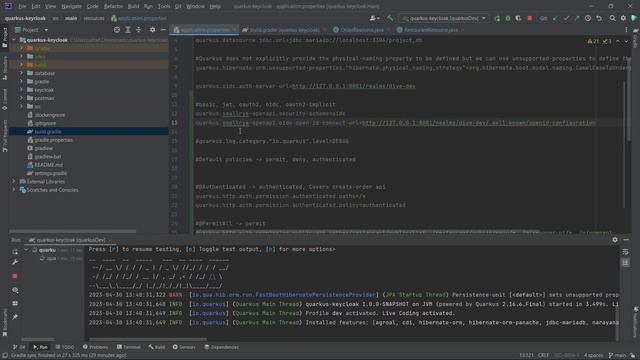Select gradle.properties file in tree

[53, 140]
